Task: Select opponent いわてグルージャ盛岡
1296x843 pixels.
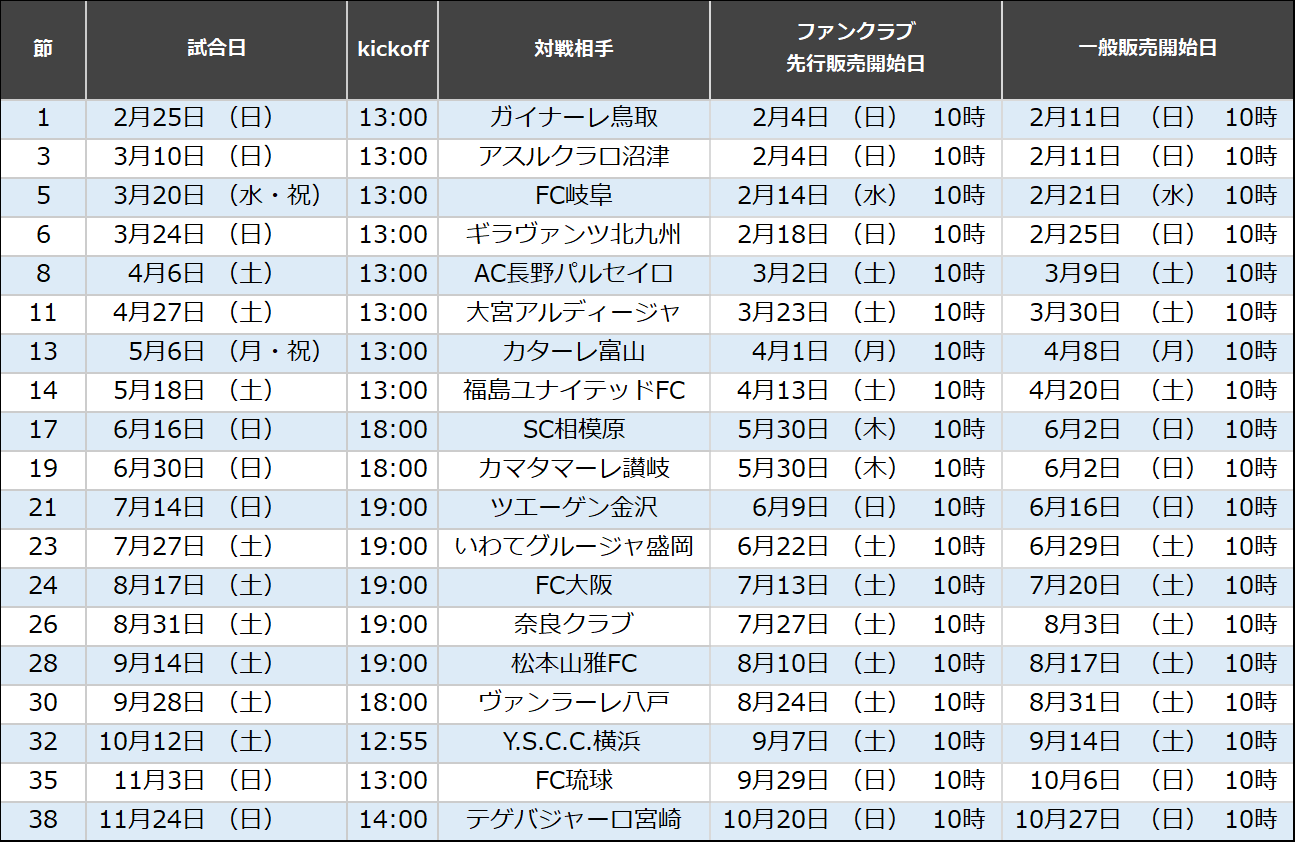Action: point(574,547)
